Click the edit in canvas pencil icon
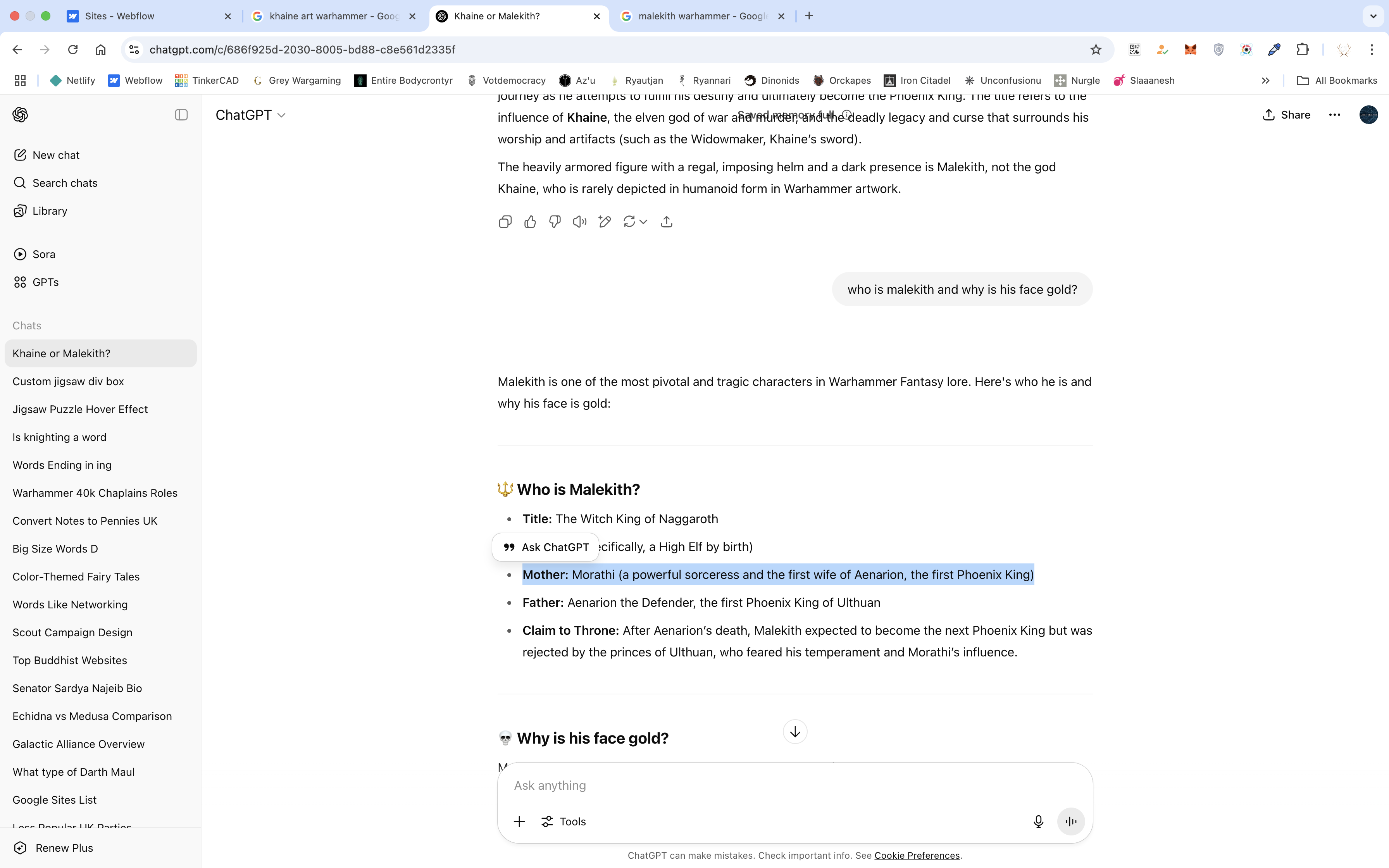Screen dimensions: 1389x868 pyautogui.click(x=604, y=222)
